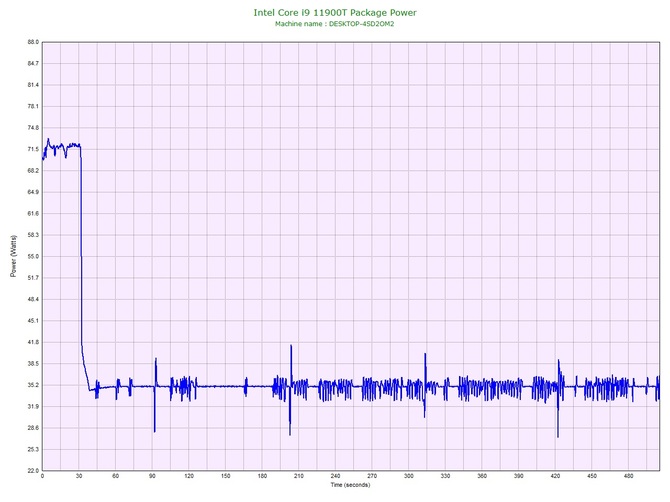This screenshot has width=670, height=502.
Task: Click the 480 x-axis time label
Action: click(629, 476)
